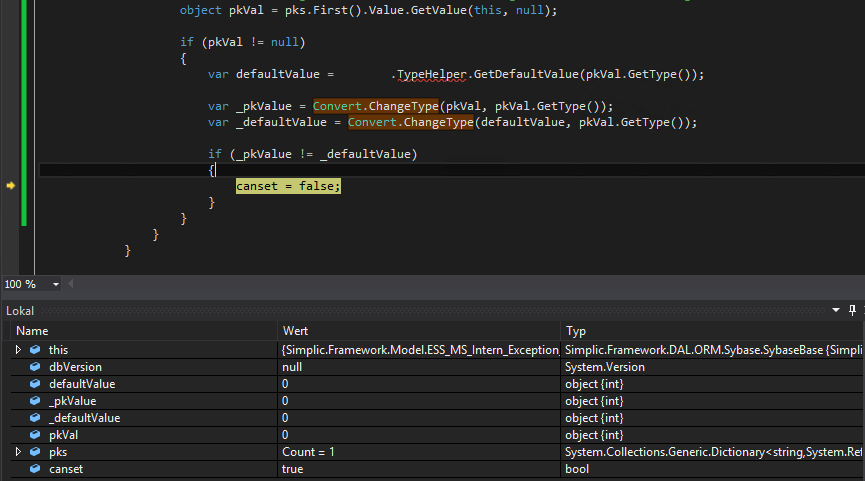Click the 'bool' type cell of canset
Viewport: 865px width, 481px height.
pos(577,469)
